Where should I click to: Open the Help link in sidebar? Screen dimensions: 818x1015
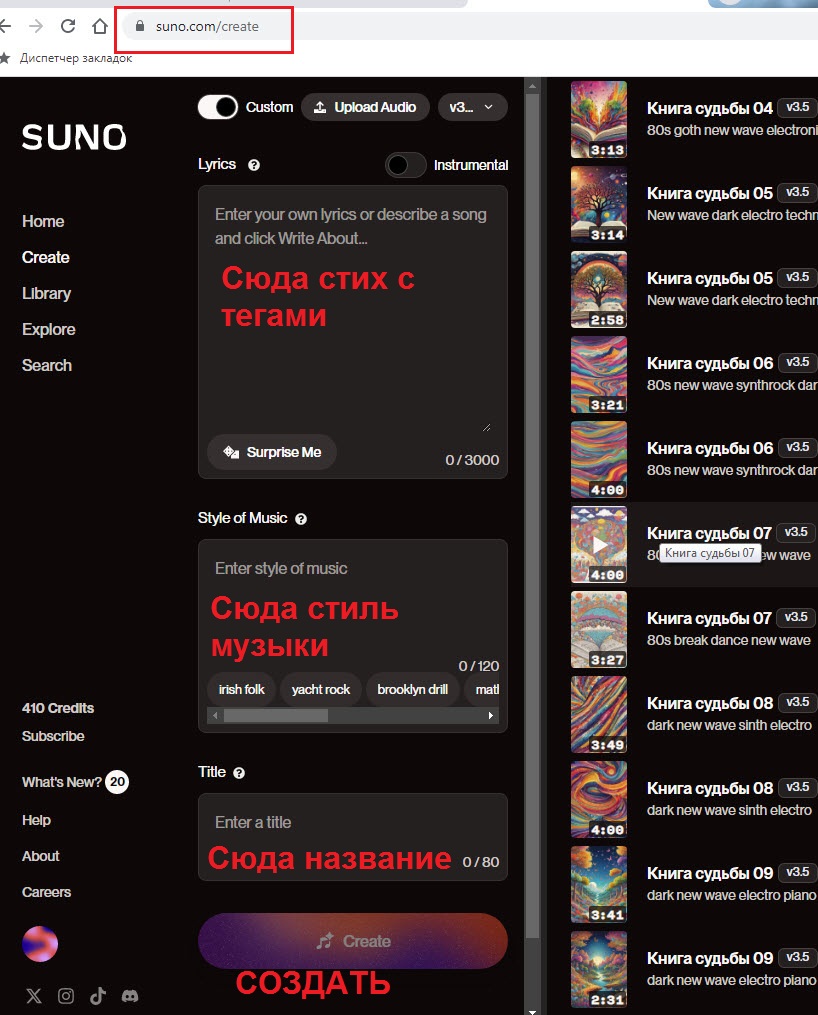36,820
